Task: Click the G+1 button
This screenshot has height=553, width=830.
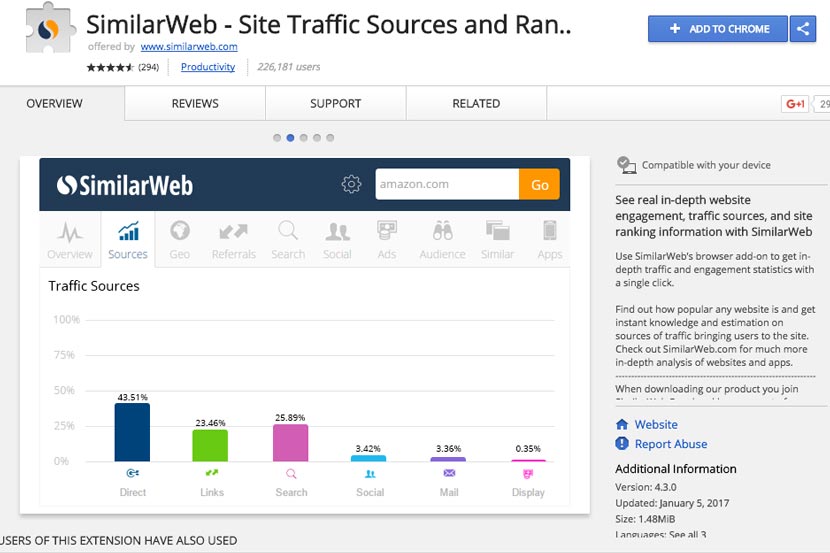Action: [x=795, y=104]
